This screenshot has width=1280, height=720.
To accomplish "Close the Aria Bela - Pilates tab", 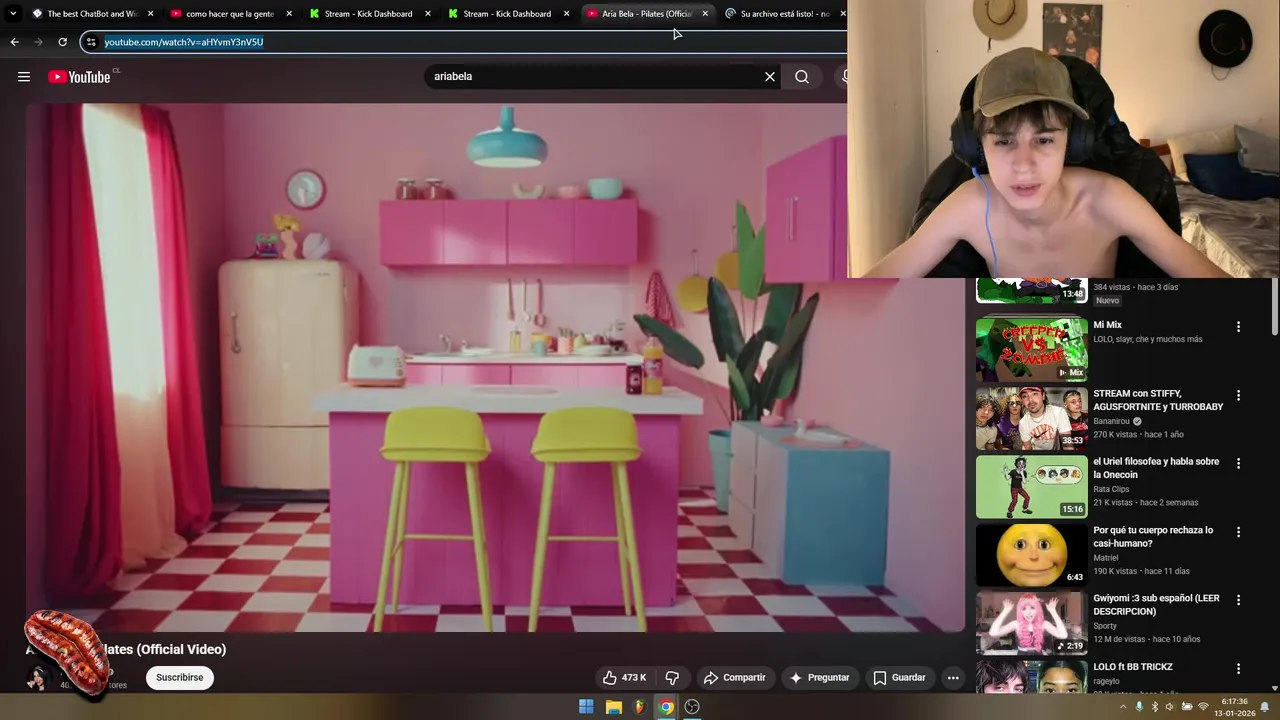I will [705, 14].
